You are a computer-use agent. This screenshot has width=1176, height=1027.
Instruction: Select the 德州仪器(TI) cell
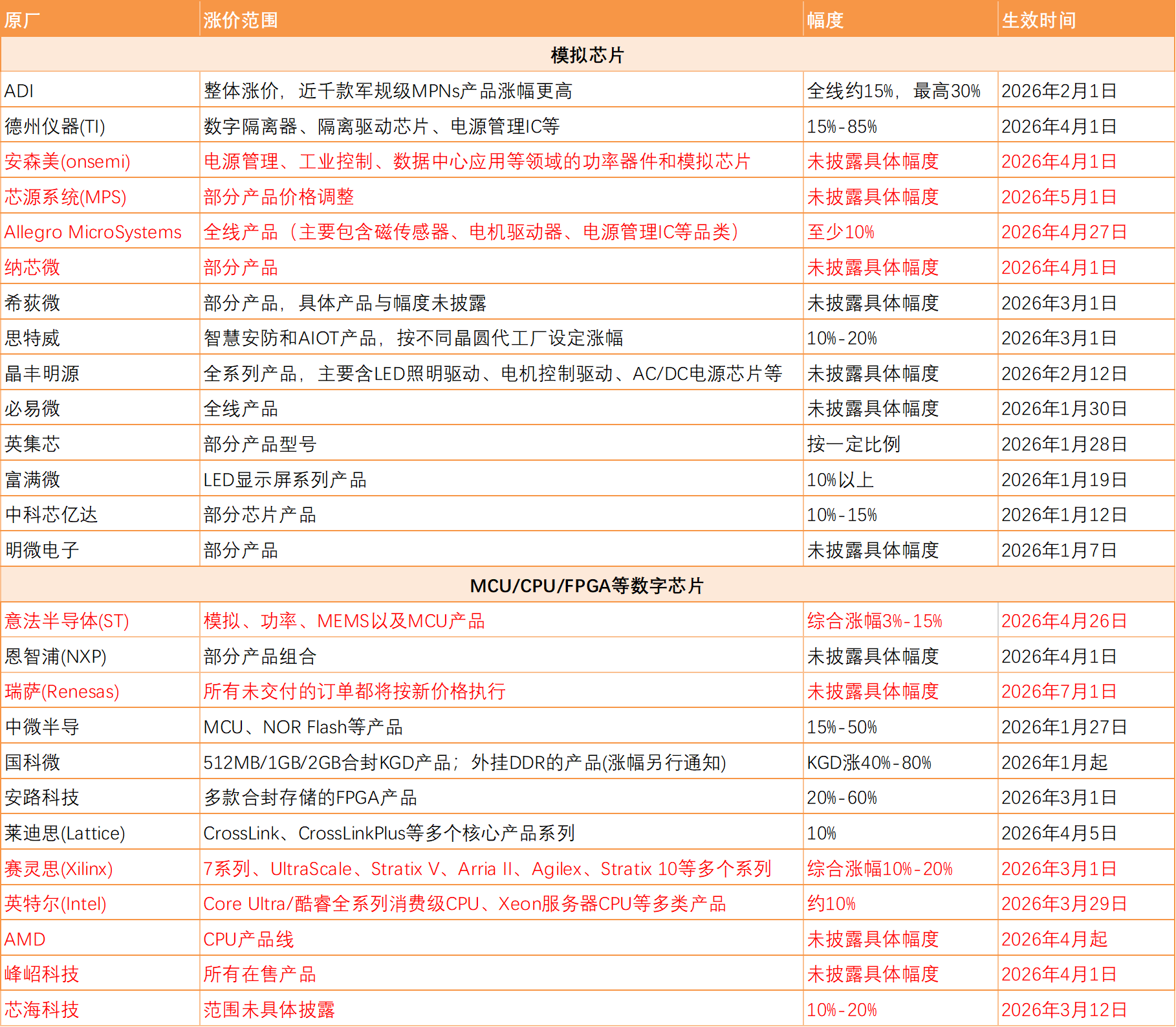click(x=55, y=126)
